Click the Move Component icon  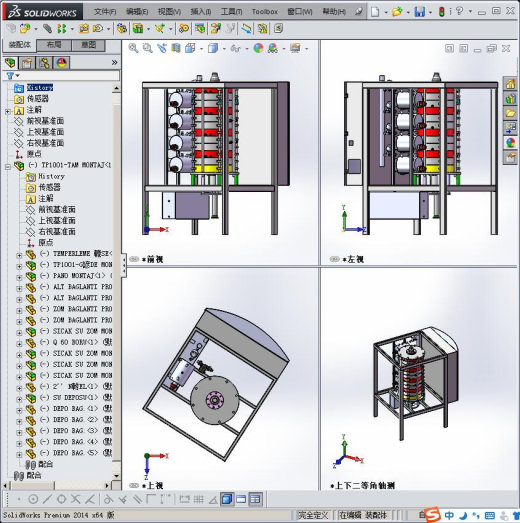coord(98,29)
